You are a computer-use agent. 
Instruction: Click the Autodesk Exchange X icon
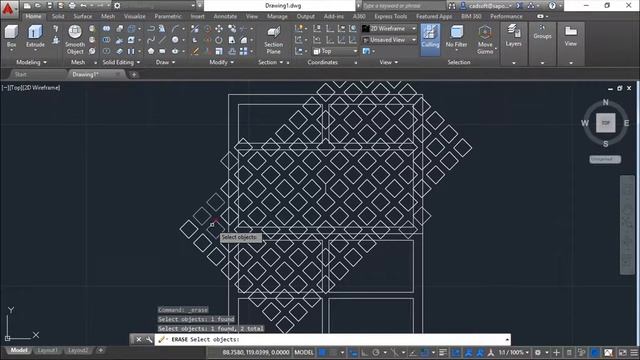(519, 6)
